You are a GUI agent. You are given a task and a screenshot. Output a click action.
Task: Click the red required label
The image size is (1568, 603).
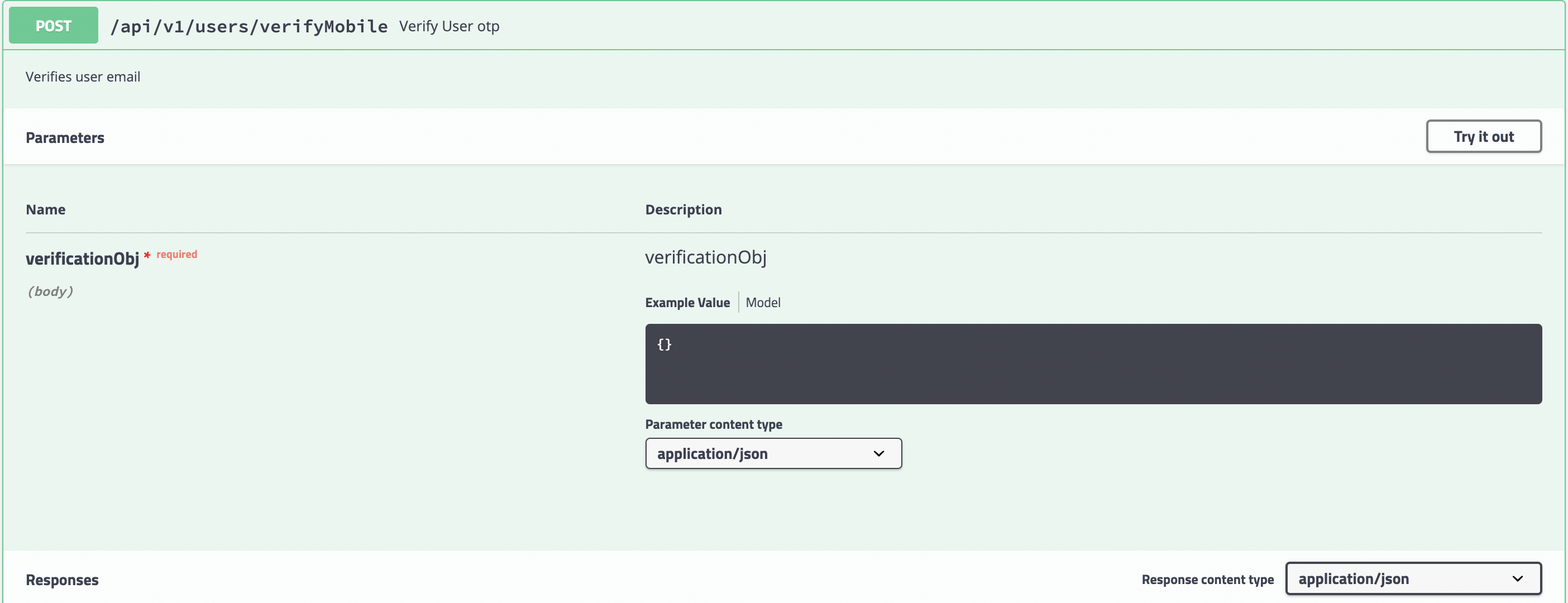coord(176,255)
